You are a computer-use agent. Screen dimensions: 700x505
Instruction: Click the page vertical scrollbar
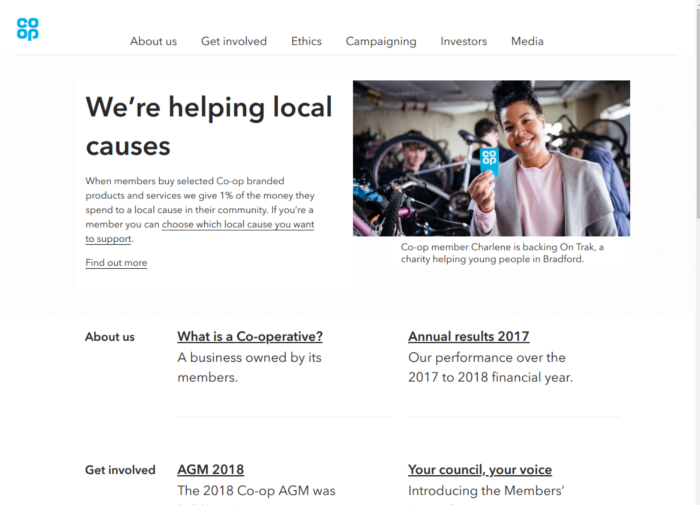tap(697, 252)
